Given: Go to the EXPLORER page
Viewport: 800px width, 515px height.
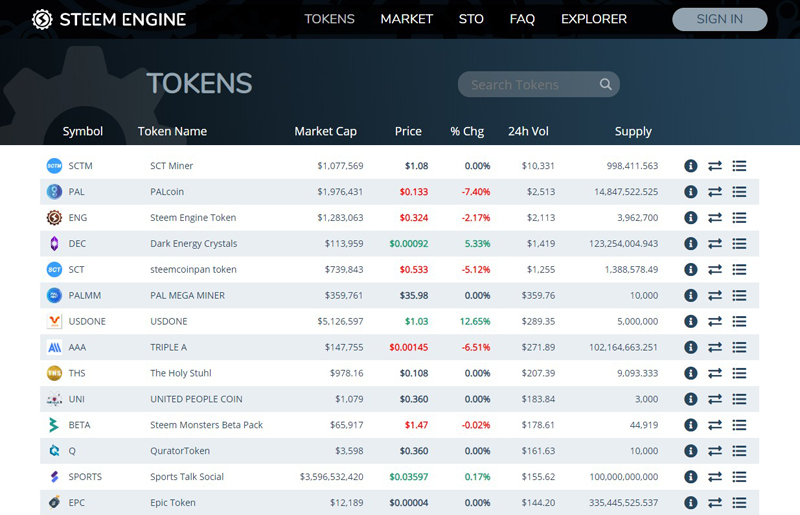Looking at the screenshot, I should click(x=593, y=19).
